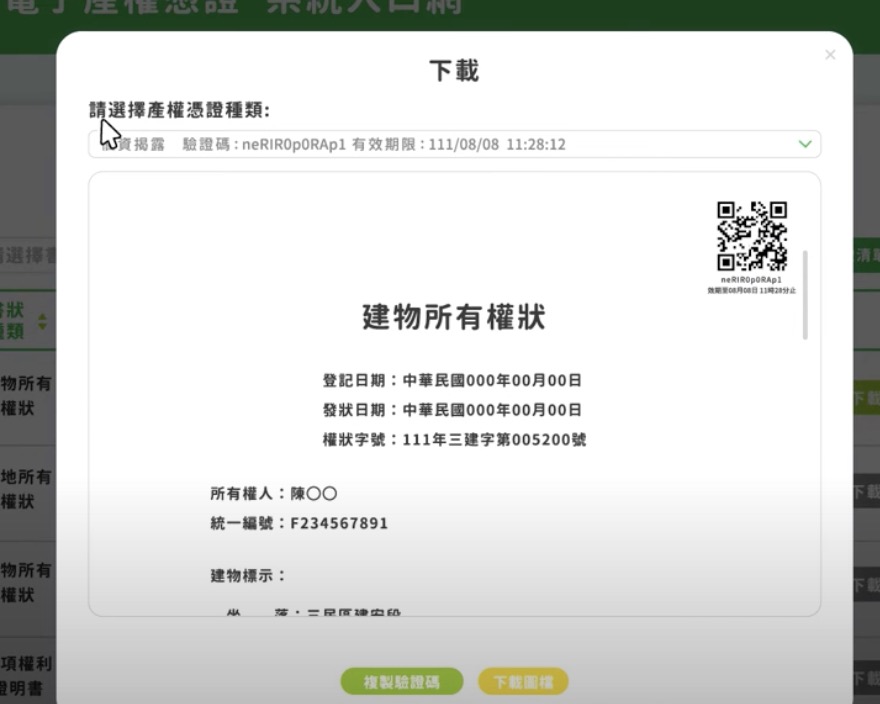The width and height of the screenshot is (880, 704).
Task: Select the 地所有權狀 row in background list
Action: 27,489
